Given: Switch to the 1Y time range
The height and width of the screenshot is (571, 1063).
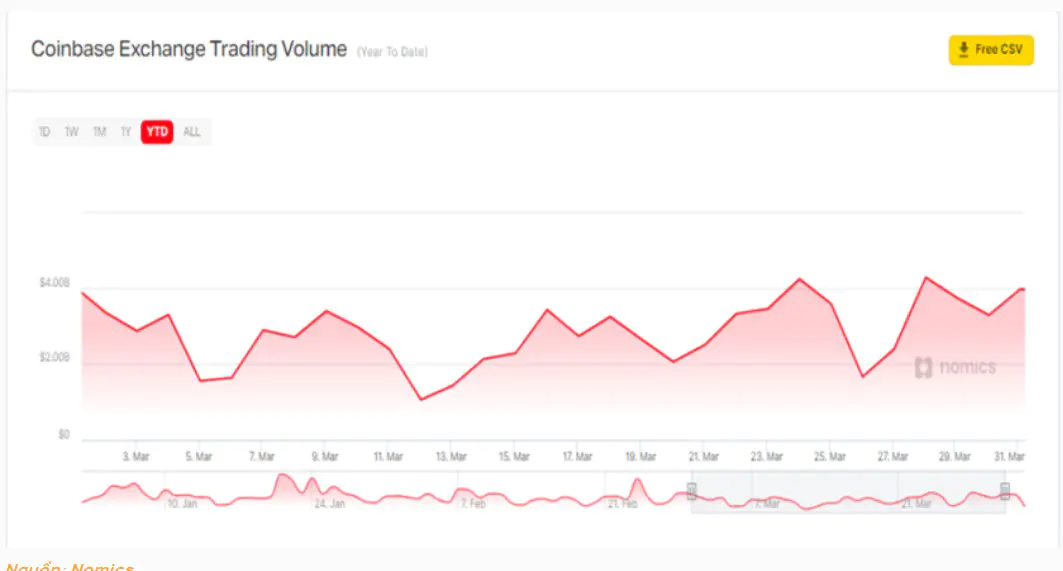Looking at the screenshot, I should click(x=126, y=132).
